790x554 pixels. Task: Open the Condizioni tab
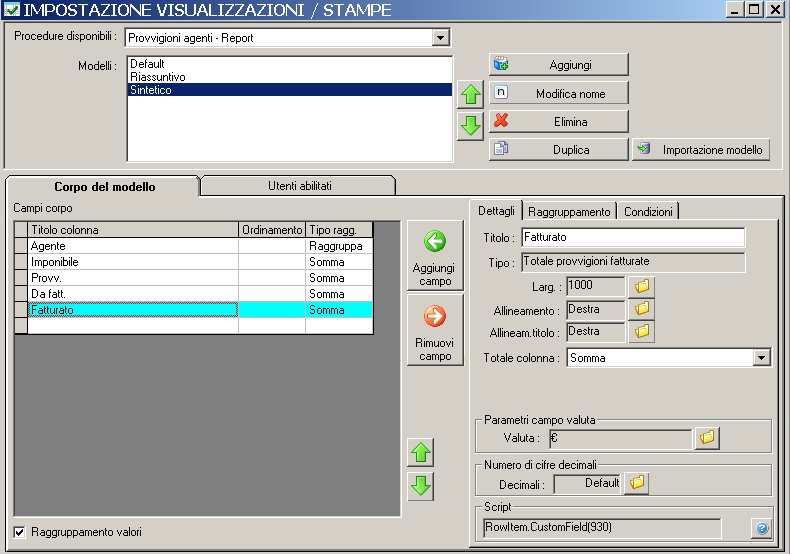[648, 212]
